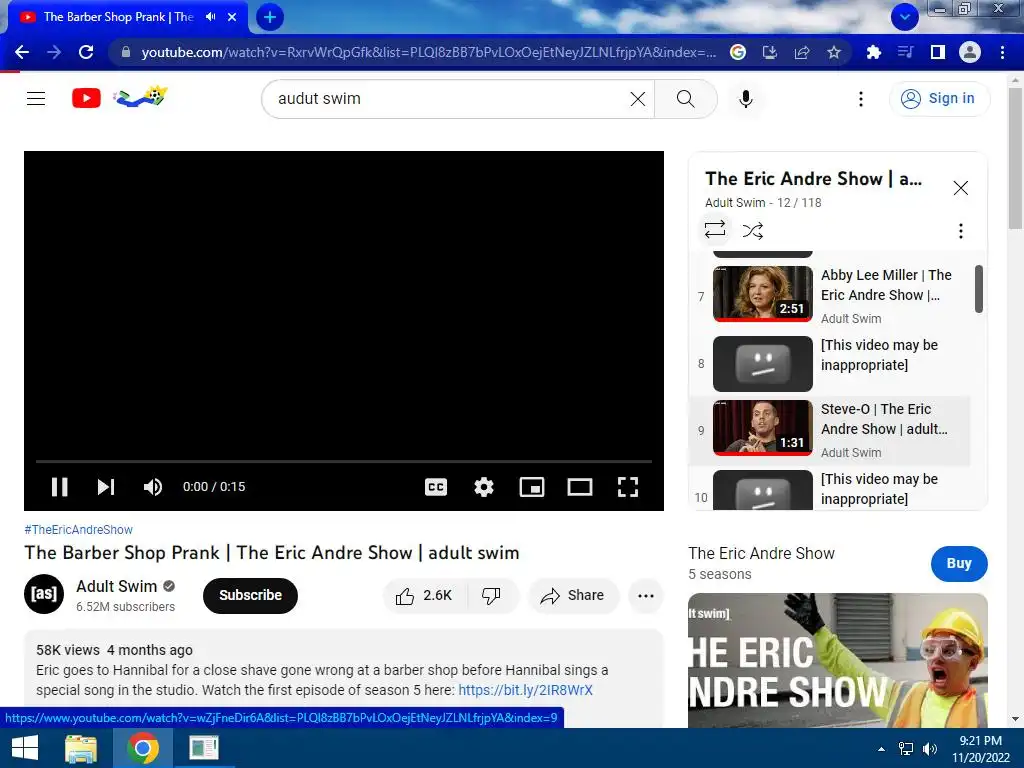Open Chrome profile avatar
Screen dimensions: 1024x768
tap(969, 52)
